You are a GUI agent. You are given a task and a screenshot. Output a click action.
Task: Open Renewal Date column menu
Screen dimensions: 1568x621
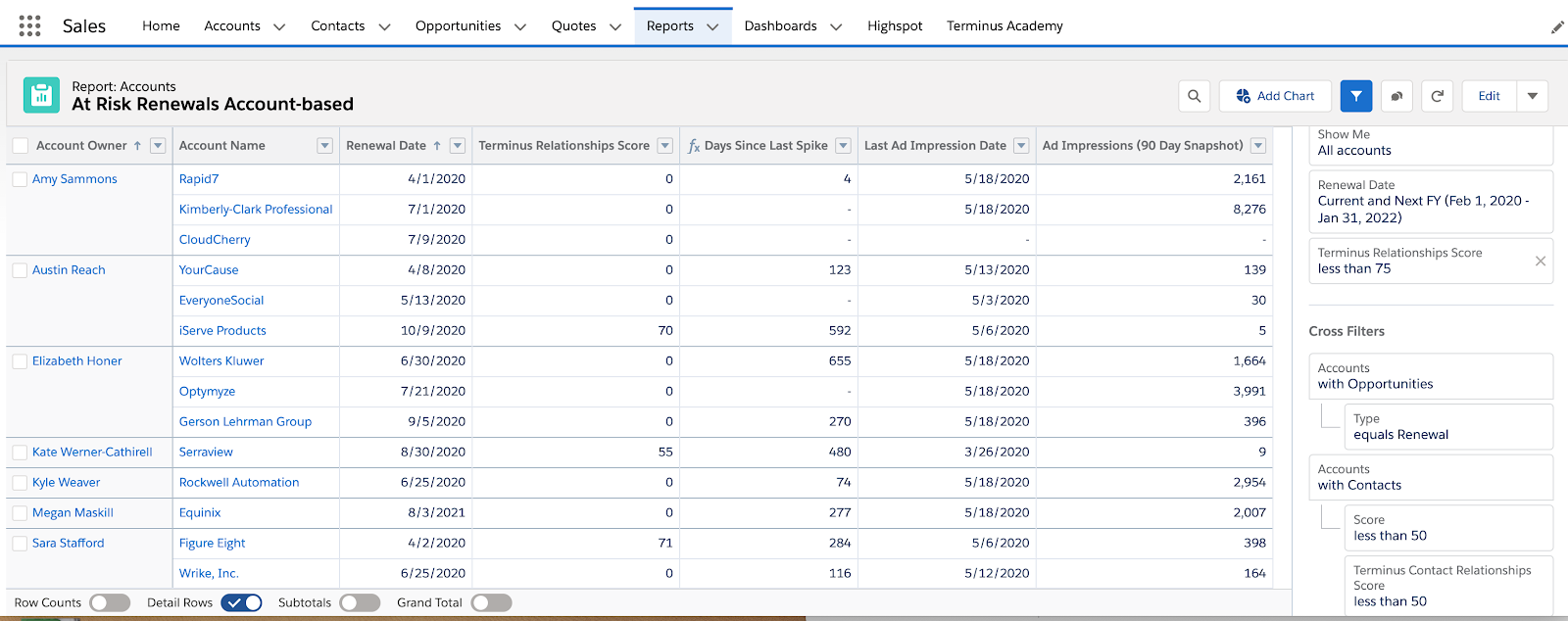pyautogui.click(x=458, y=146)
